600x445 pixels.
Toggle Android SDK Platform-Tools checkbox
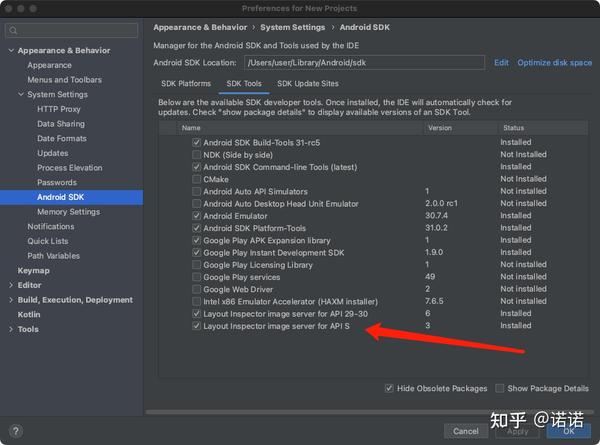tap(196, 228)
